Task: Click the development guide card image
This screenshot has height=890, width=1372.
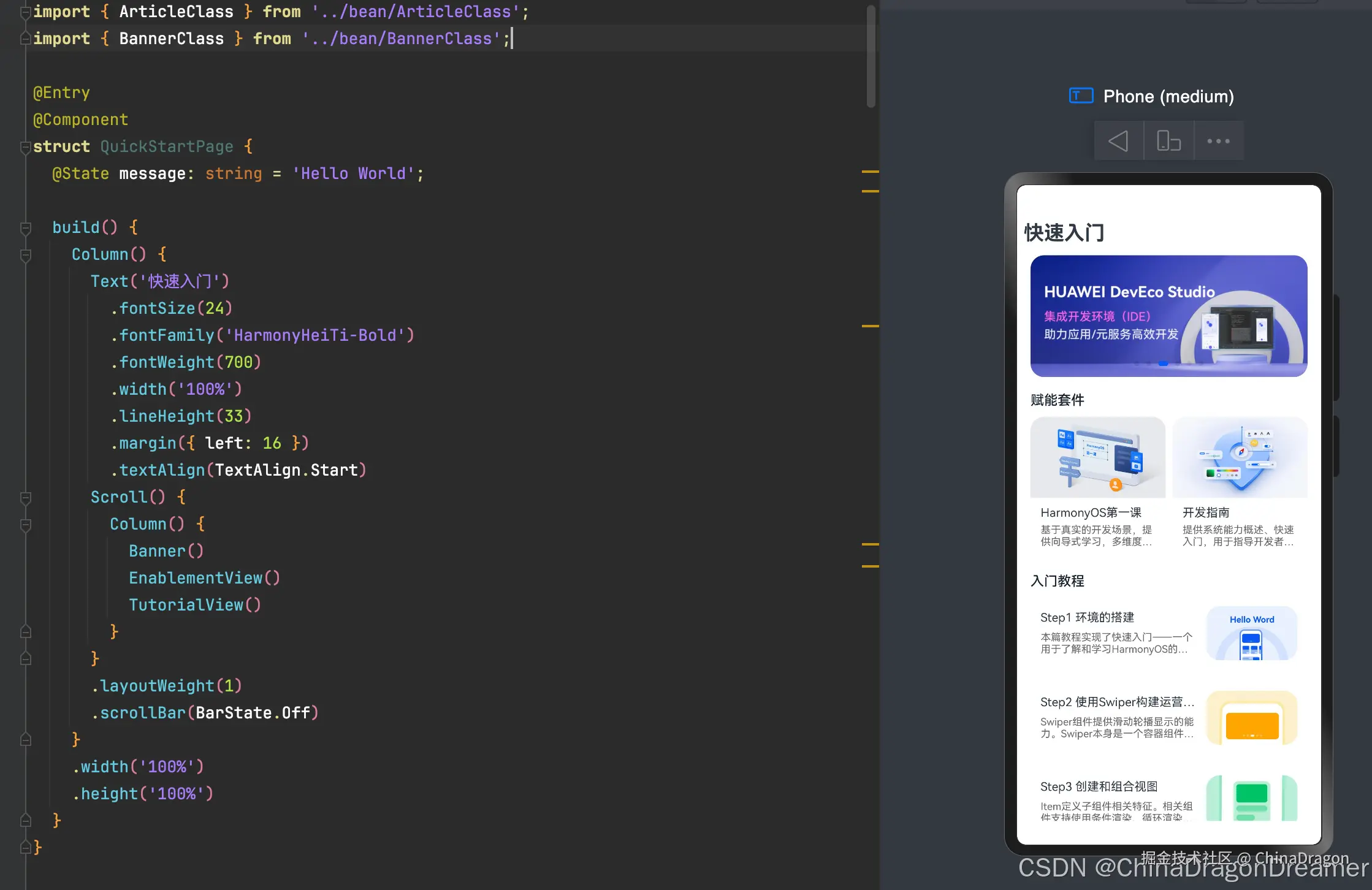Action: 1240,457
